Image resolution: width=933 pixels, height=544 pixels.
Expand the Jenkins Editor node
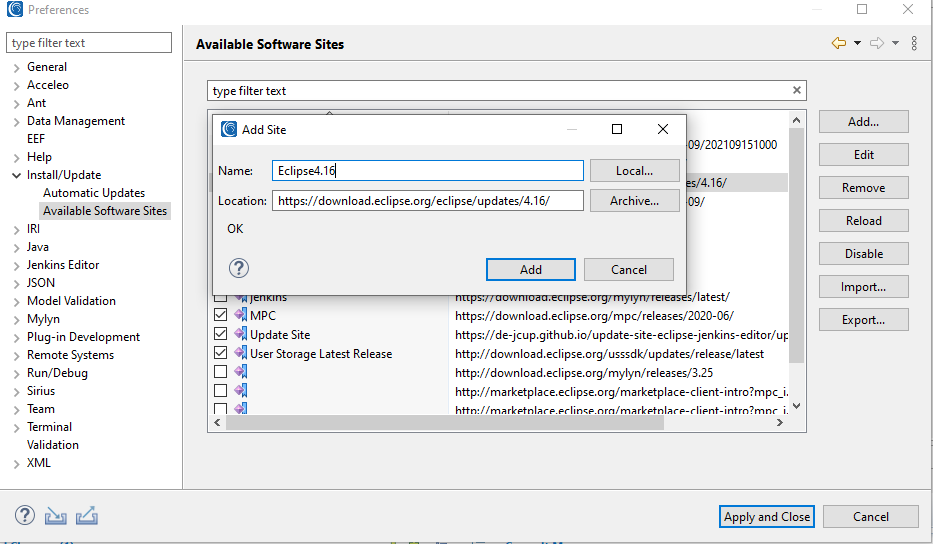[17, 265]
